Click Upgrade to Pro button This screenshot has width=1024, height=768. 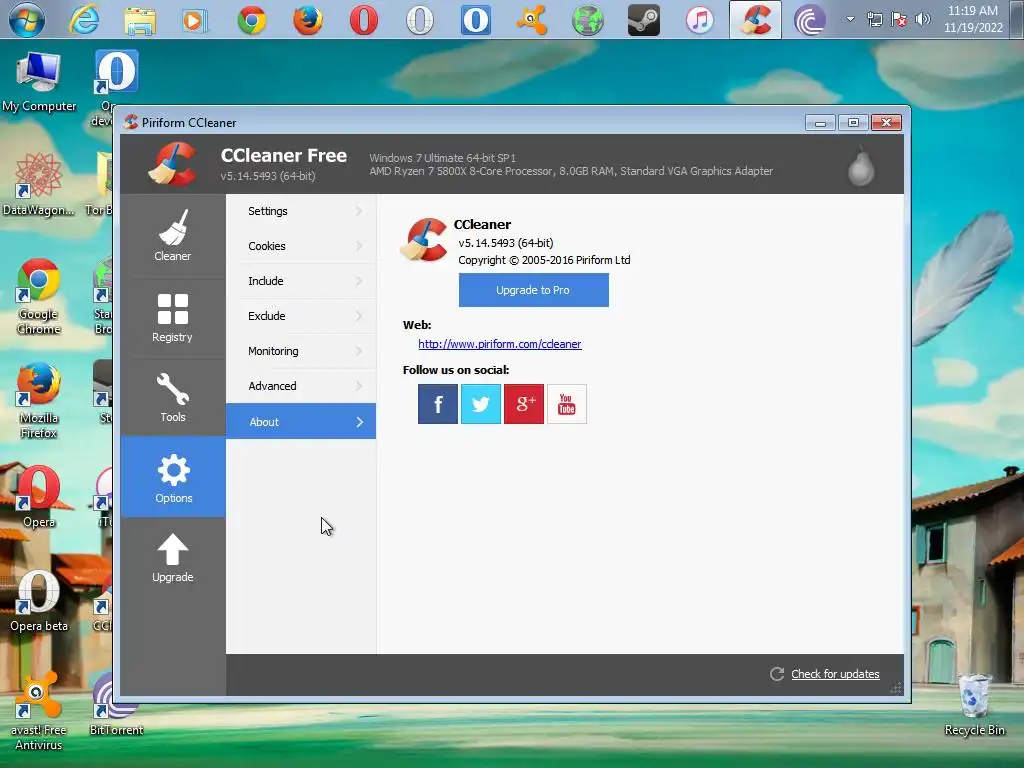click(x=534, y=290)
